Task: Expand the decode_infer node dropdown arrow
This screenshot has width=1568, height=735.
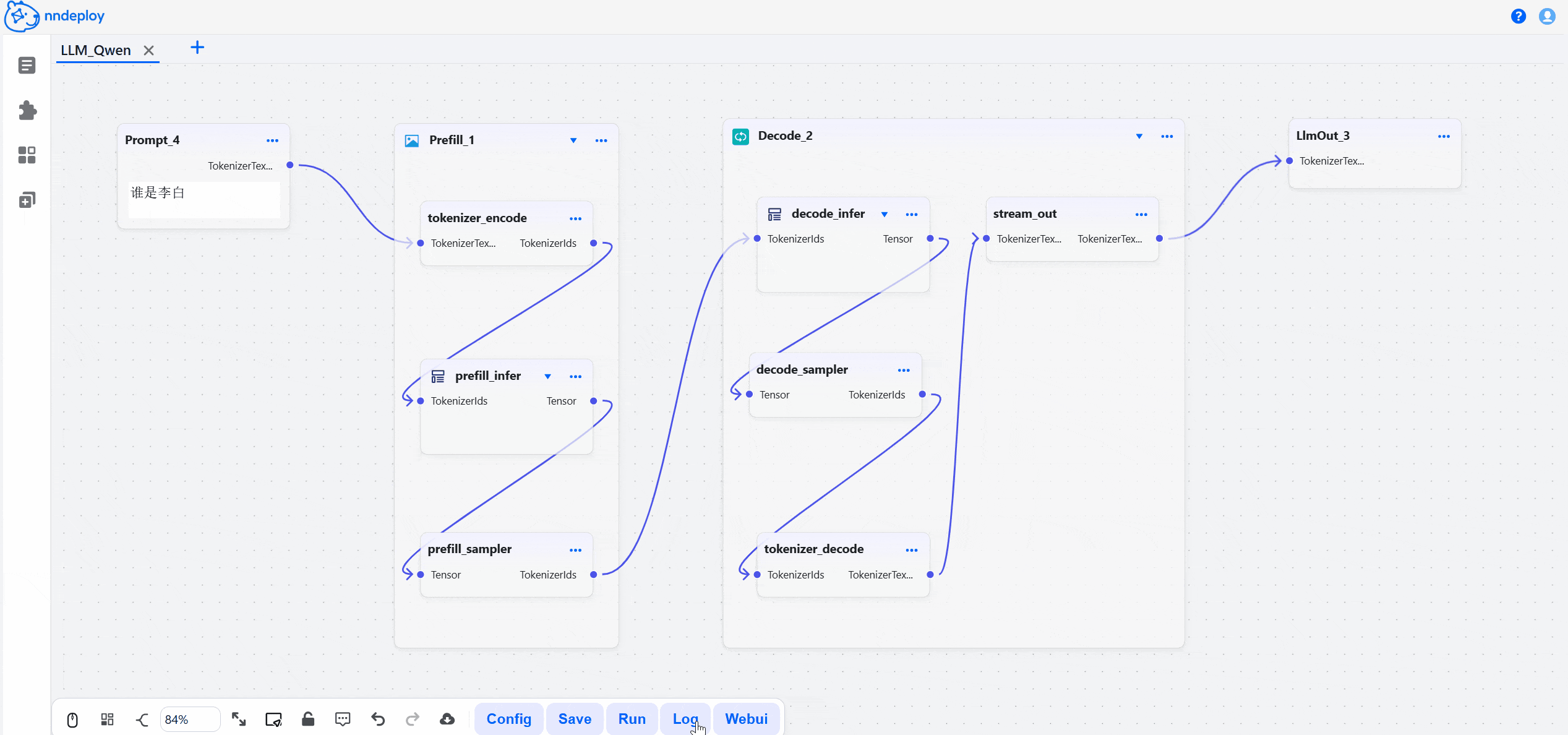Action: coord(885,214)
